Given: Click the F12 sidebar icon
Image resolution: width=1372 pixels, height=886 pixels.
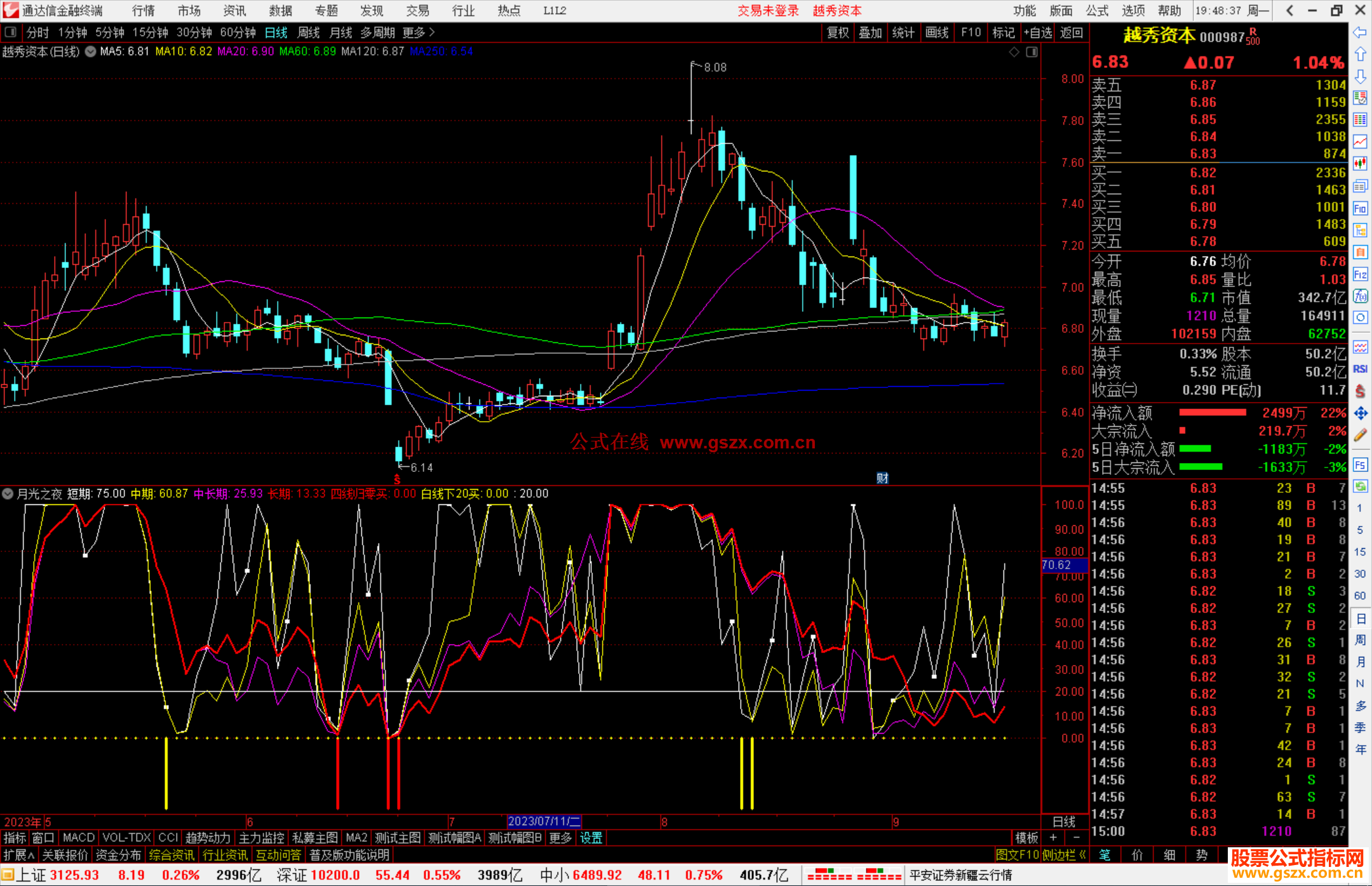Looking at the screenshot, I should pos(1360,274).
